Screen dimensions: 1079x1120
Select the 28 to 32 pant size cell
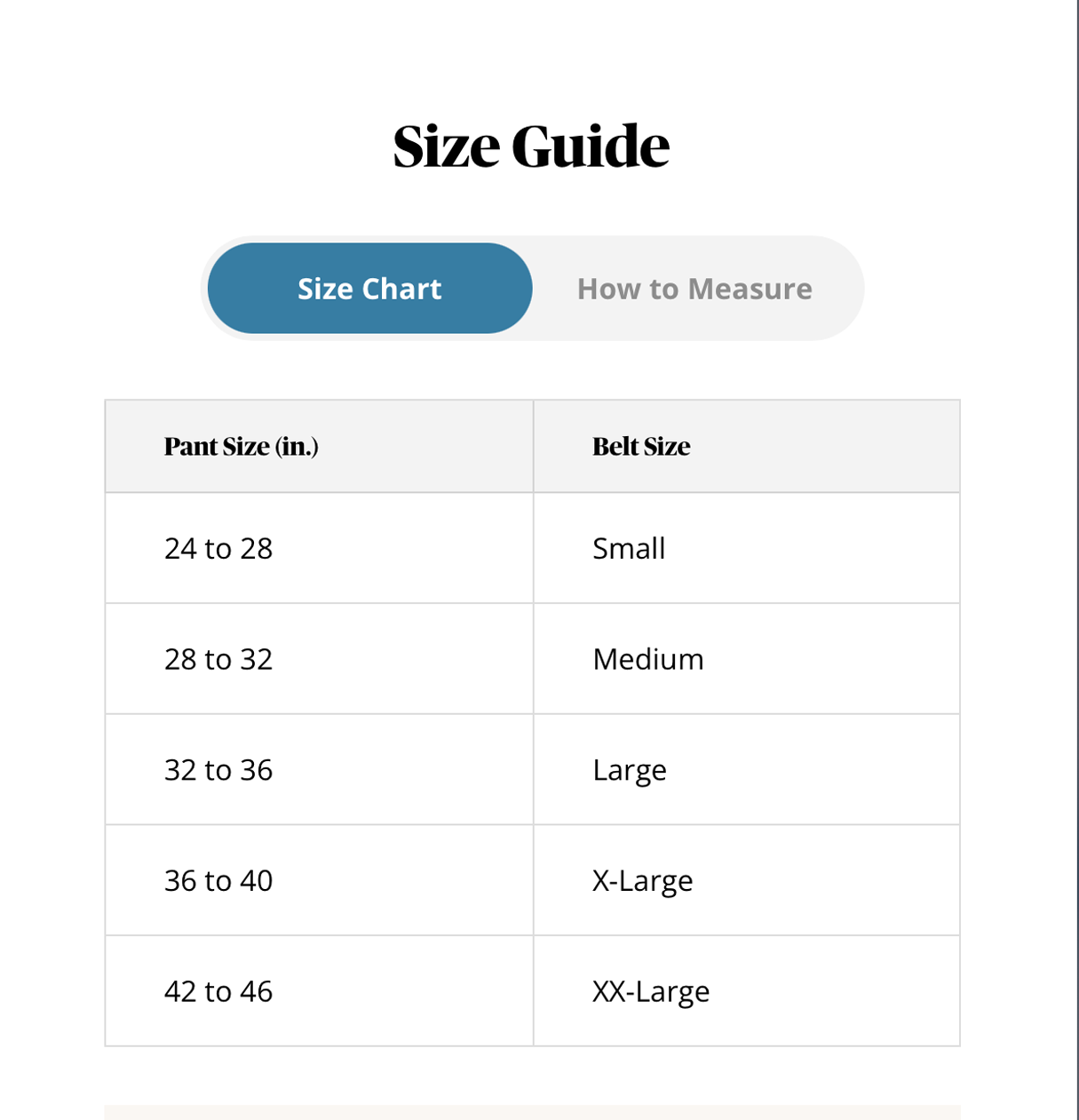218,659
